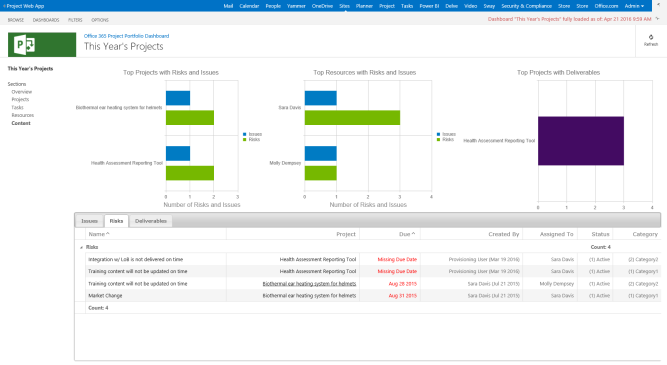The height and width of the screenshot is (365, 667).
Task: Click the purple deliverables bar
Action: pos(581,141)
